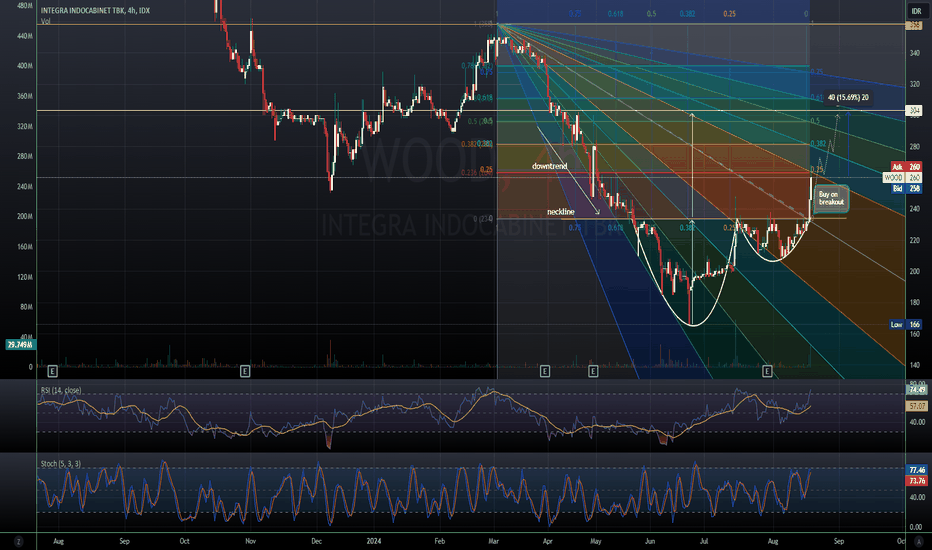Click the INTEGRA INDOCABINET TBK, 4h, IDX title

click(x=95, y=11)
